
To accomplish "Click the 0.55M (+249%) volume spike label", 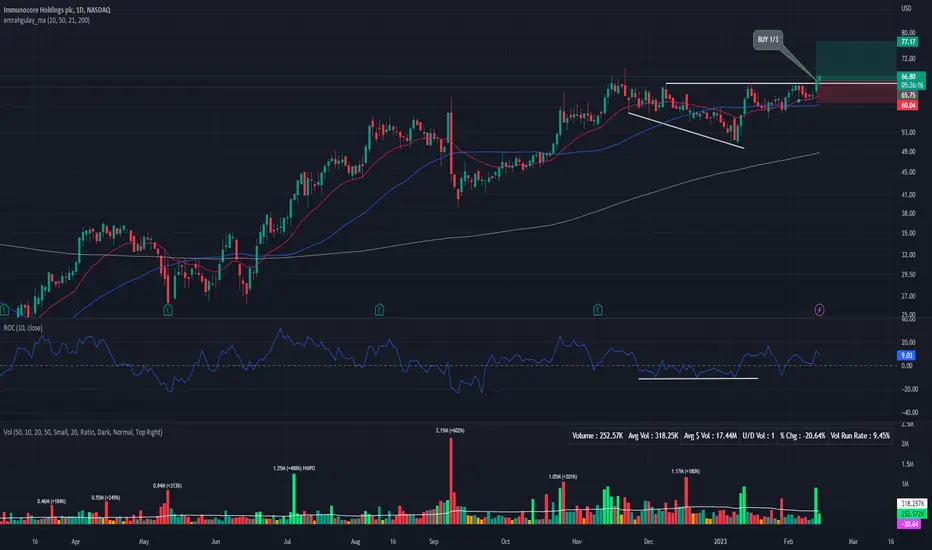I will (x=106, y=498).
